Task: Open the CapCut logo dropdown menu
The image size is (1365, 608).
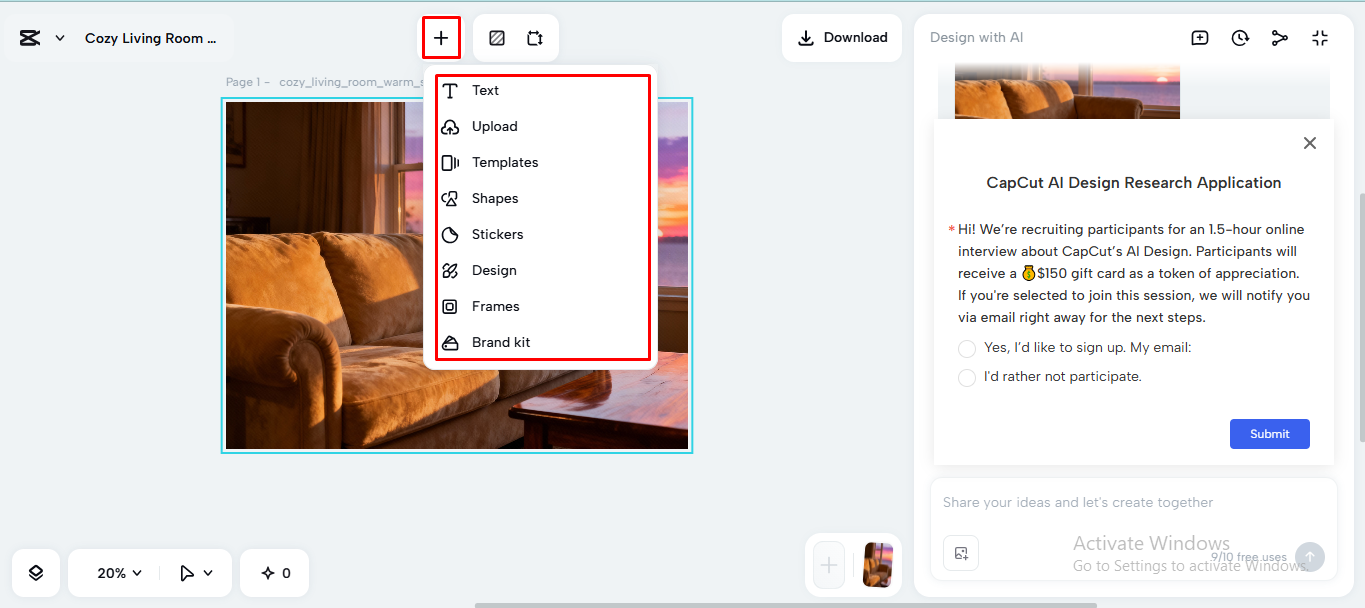Action: click(41, 37)
